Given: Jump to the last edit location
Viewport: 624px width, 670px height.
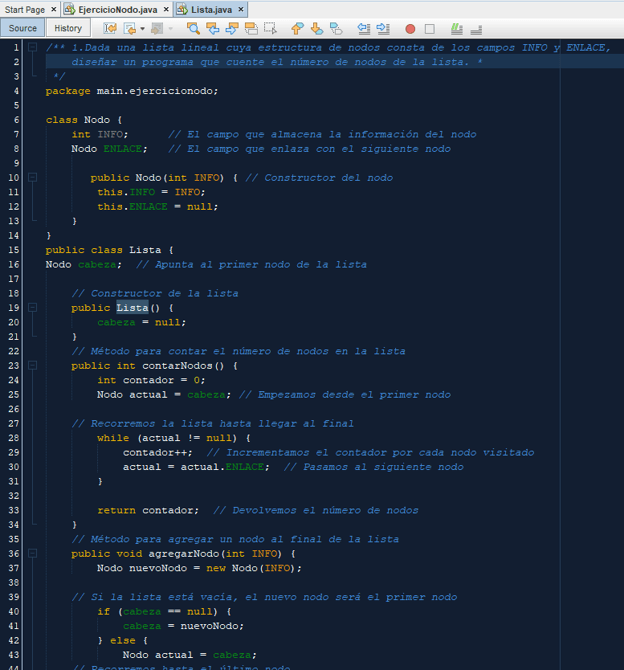Looking at the screenshot, I should point(110,29).
